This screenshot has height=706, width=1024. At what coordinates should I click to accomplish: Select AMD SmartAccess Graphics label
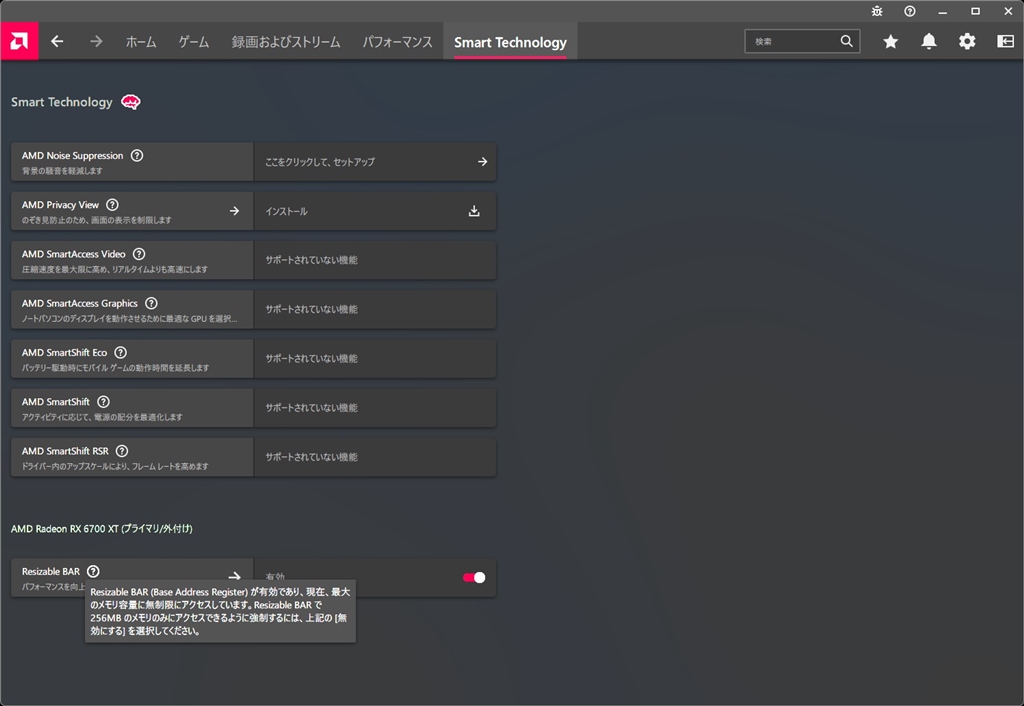(80, 303)
